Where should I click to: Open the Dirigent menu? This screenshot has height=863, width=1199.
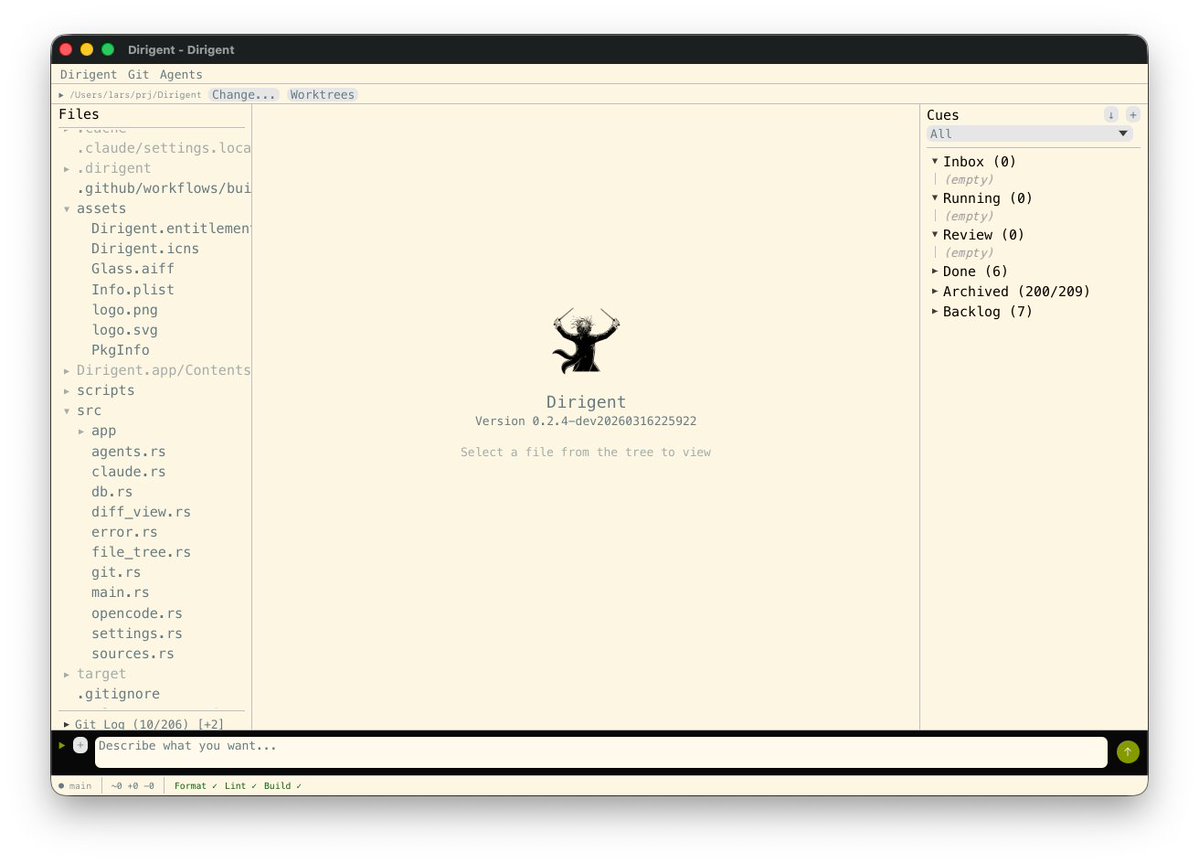tap(89, 74)
